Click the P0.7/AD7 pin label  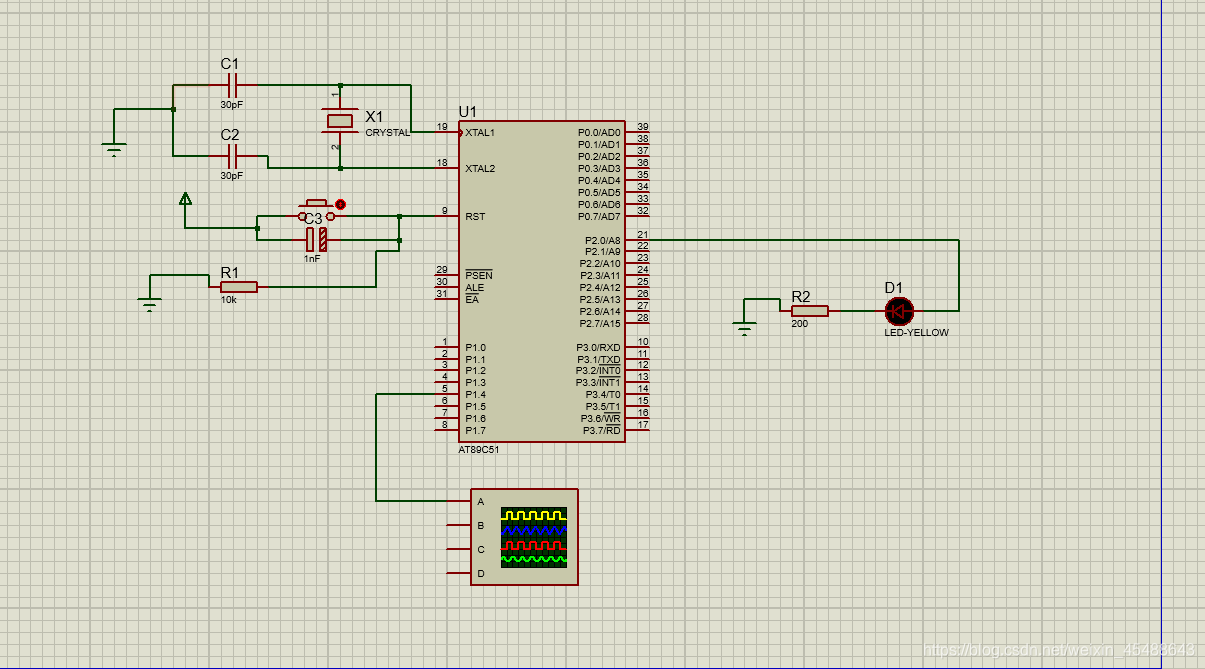click(599, 217)
